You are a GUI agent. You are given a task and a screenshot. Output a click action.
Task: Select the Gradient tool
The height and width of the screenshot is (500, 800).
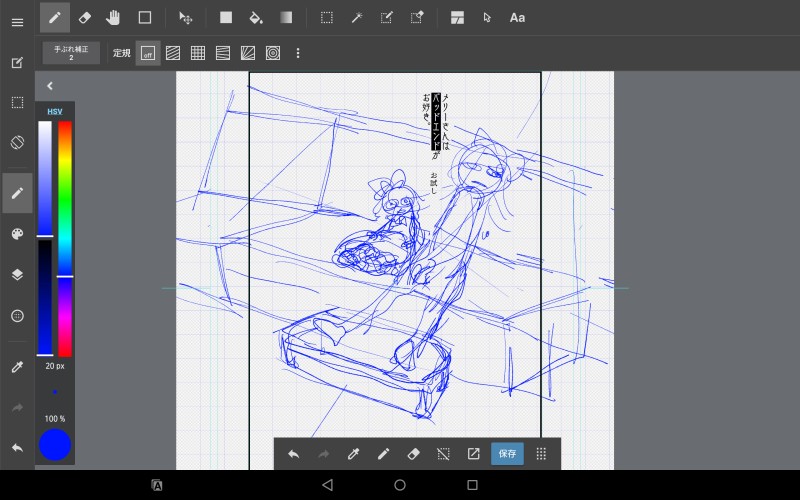(x=286, y=18)
